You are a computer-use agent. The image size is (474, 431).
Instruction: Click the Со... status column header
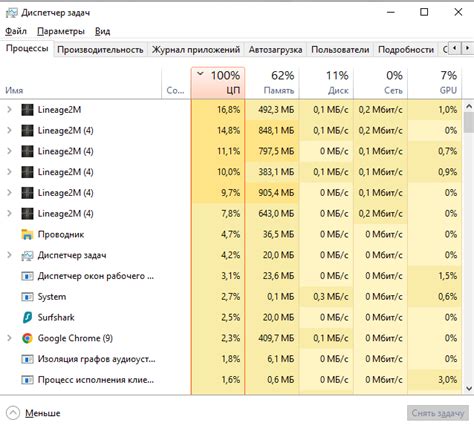176,83
